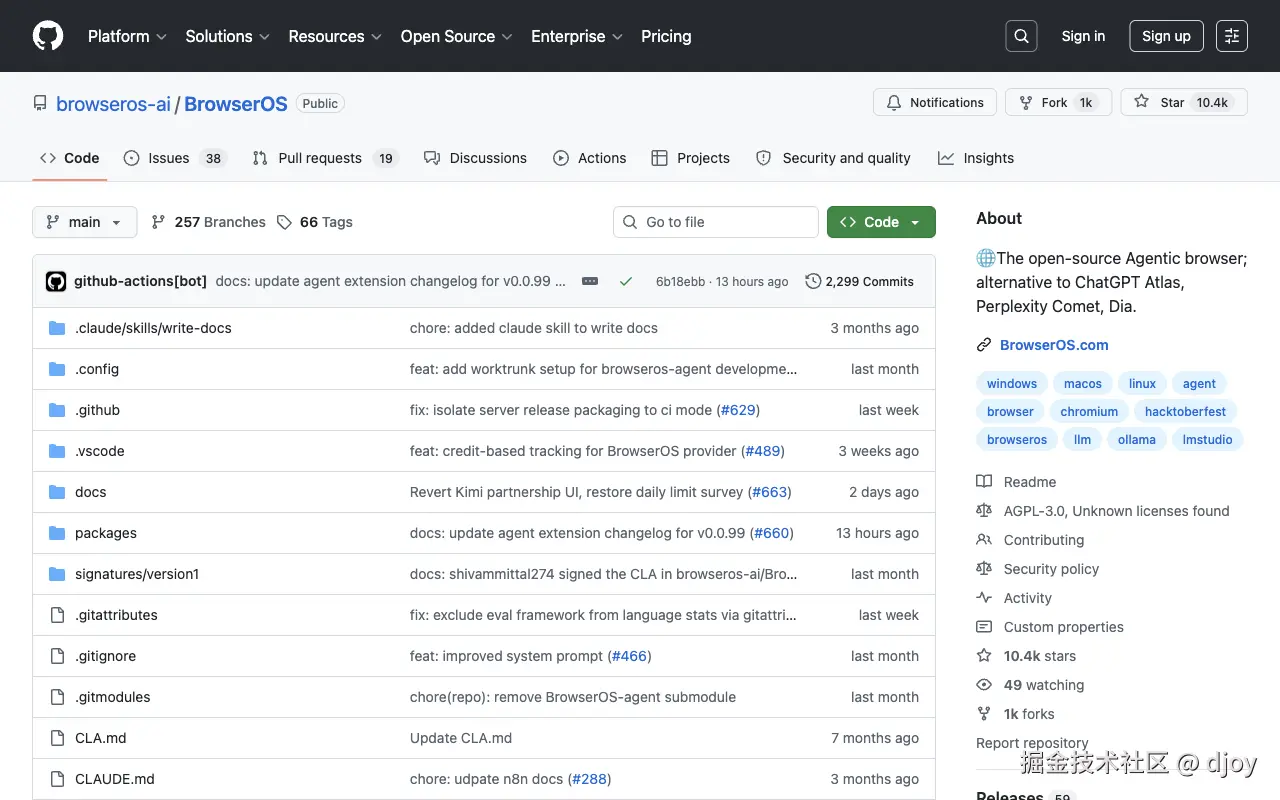Click the commit details ellipsis icon

click(x=590, y=281)
